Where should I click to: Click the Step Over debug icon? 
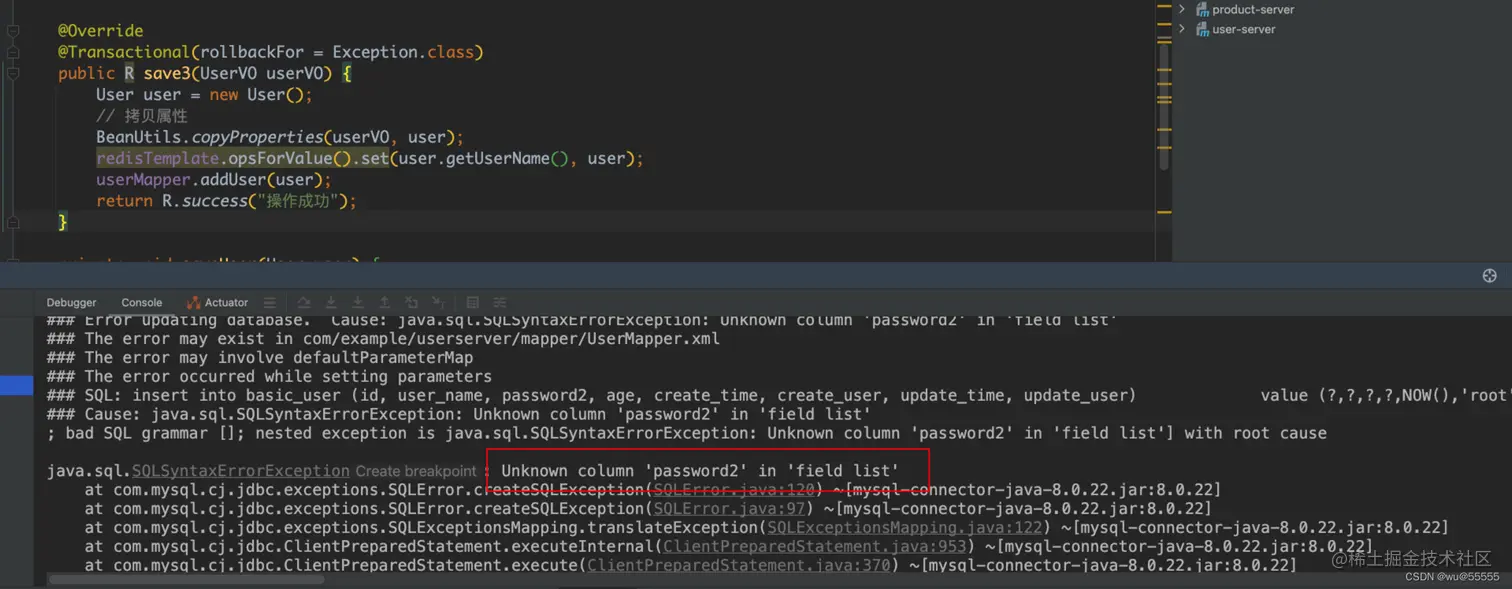(x=304, y=303)
